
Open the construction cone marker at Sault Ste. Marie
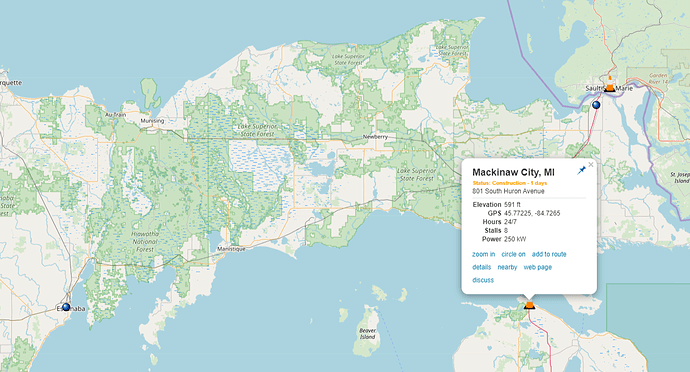(x=609, y=85)
